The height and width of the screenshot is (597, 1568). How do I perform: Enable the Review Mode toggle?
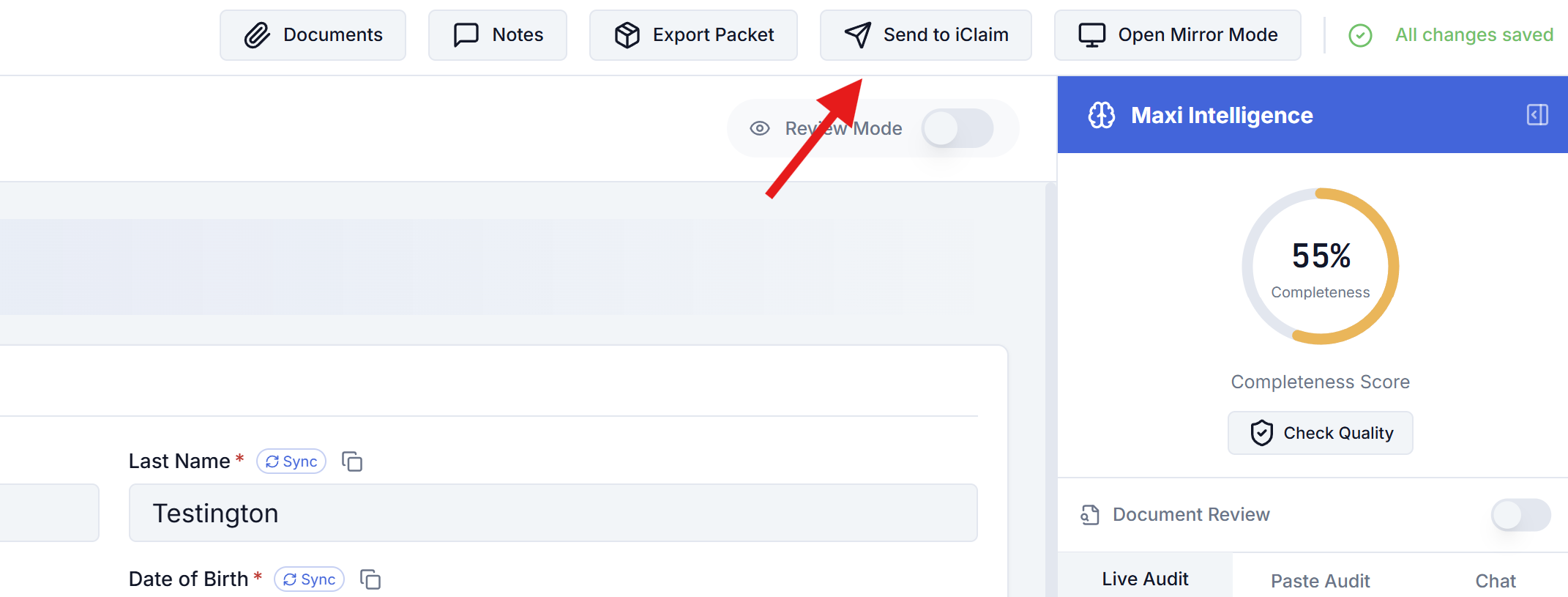(957, 128)
